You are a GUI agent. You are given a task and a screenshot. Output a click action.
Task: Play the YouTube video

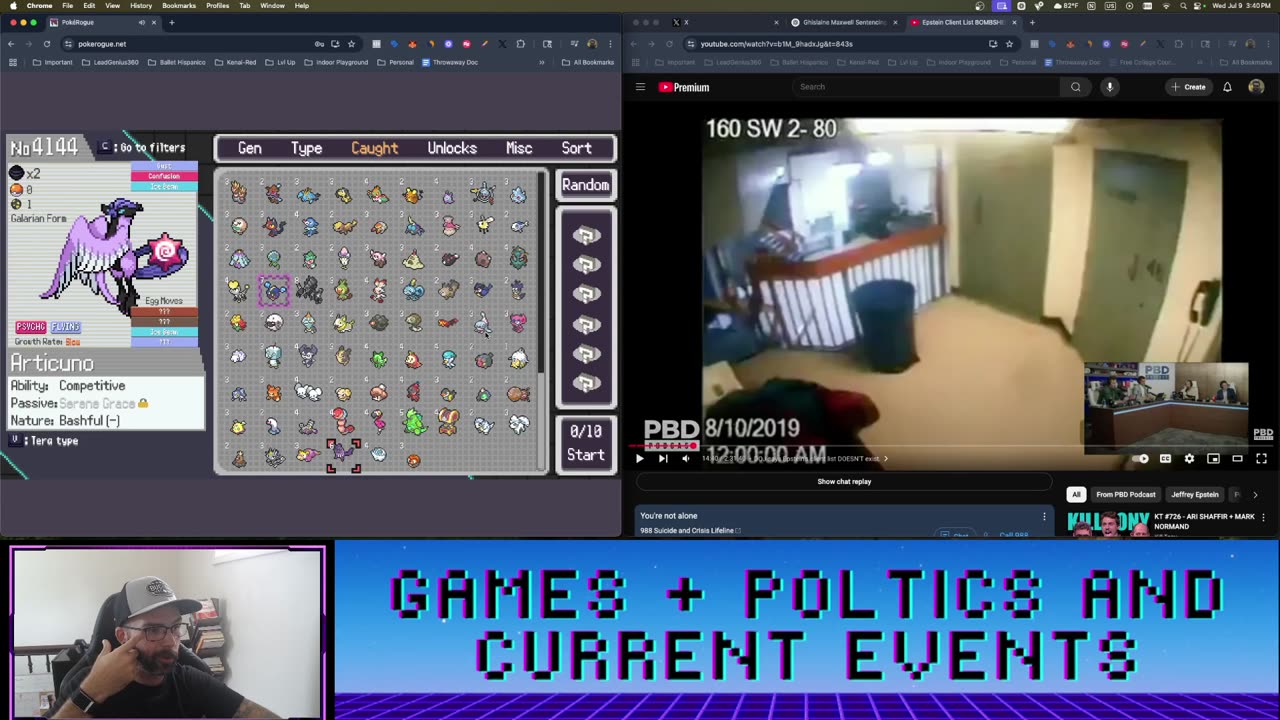(x=639, y=459)
